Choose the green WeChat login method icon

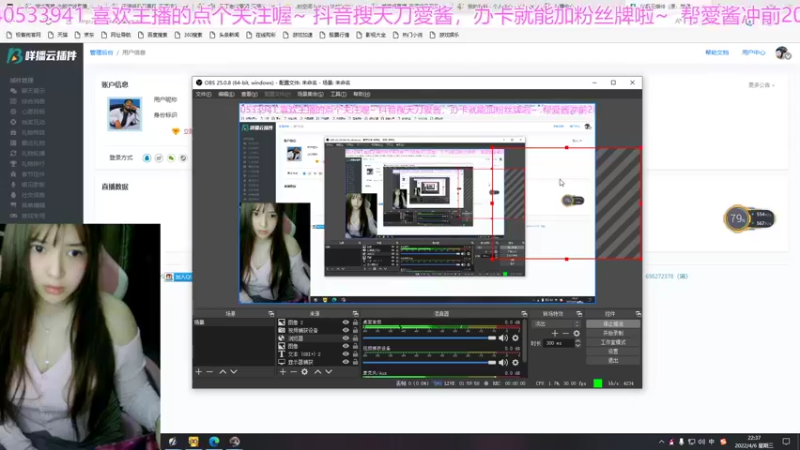click(x=171, y=158)
